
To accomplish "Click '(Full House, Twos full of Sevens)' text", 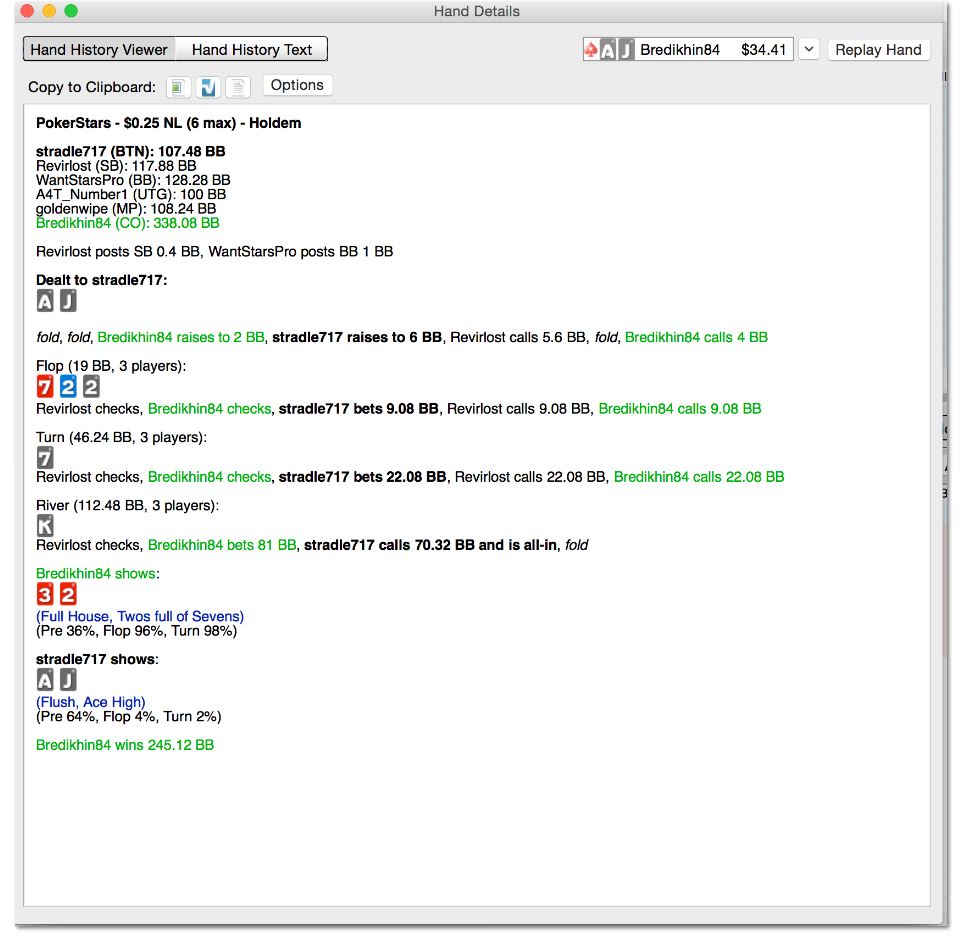I will coord(140,616).
